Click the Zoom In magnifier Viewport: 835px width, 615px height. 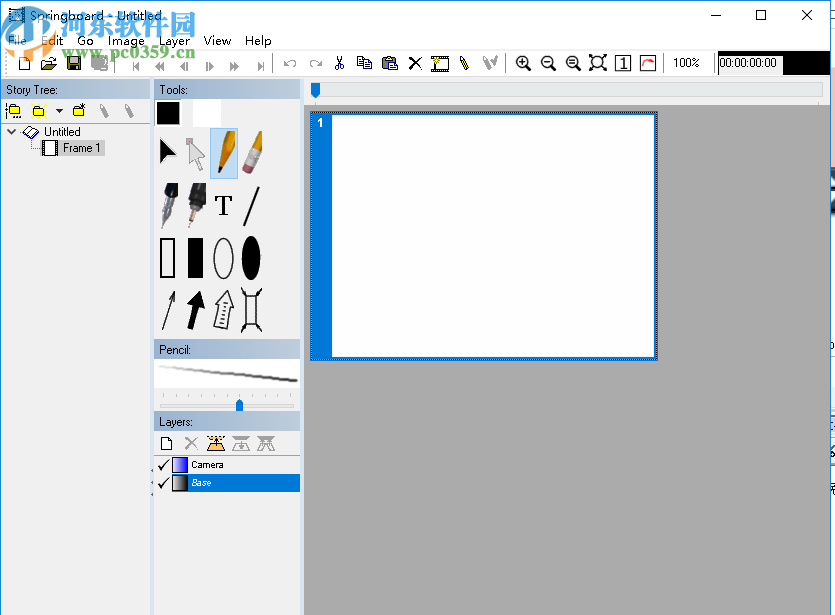click(522, 63)
